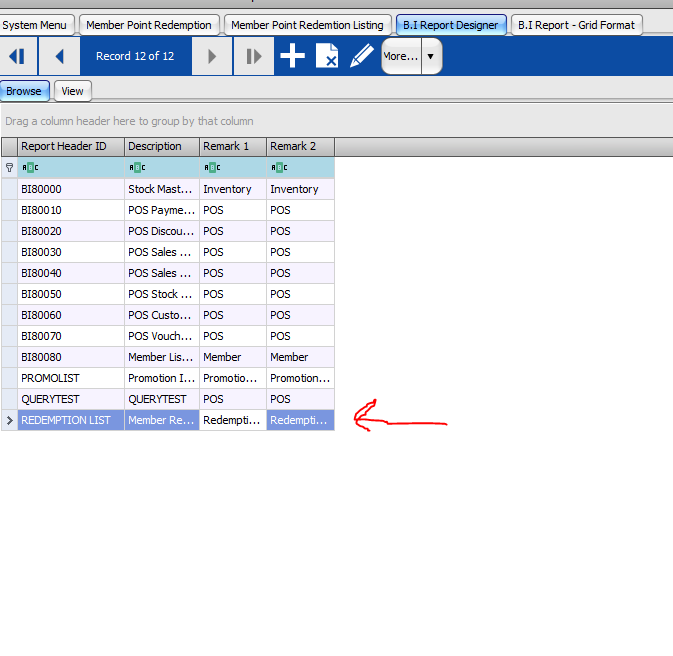Select the PROMOLIST row
The height and width of the screenshot is (656, 673).
click(x=71, y=378)
